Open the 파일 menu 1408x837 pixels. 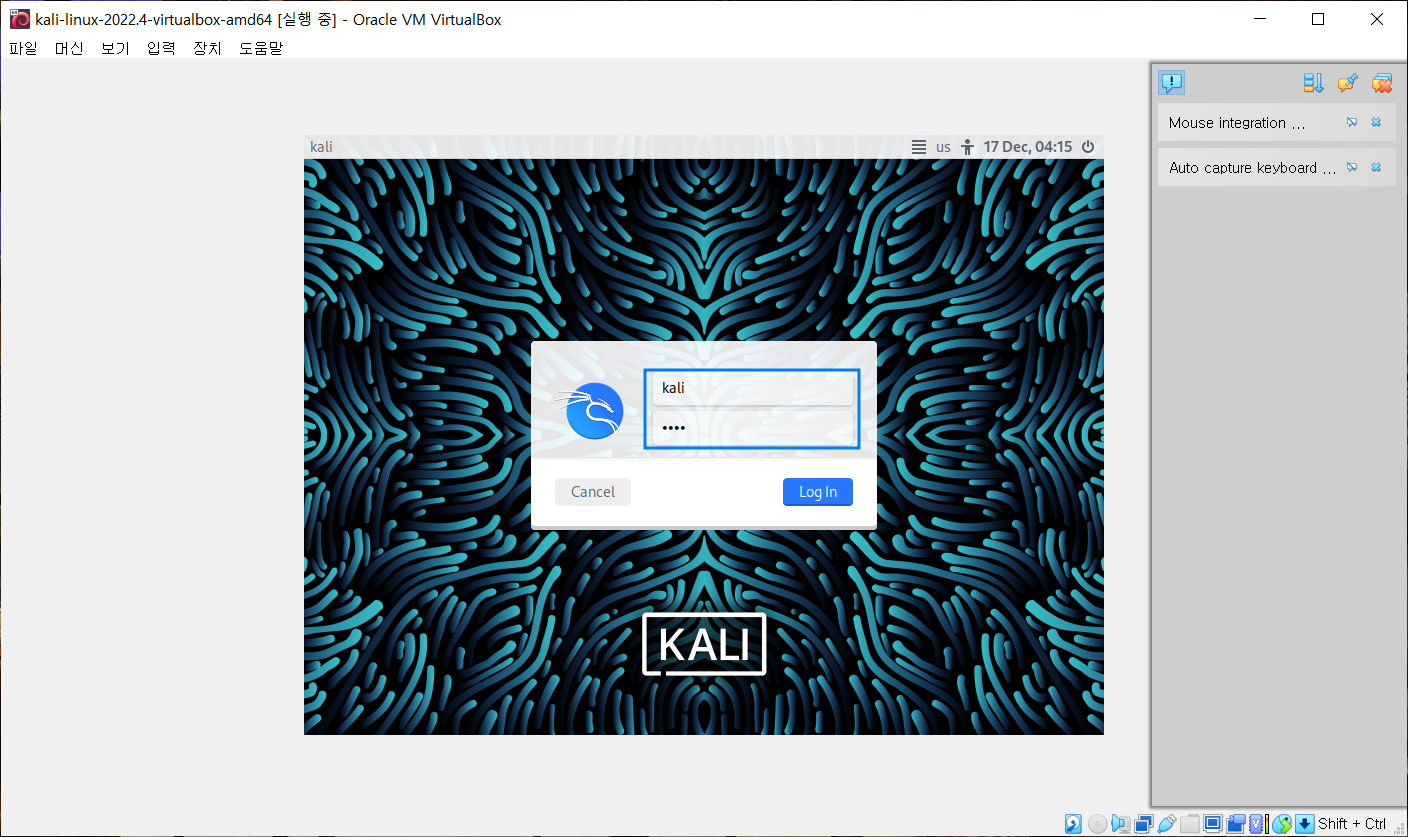23,47
